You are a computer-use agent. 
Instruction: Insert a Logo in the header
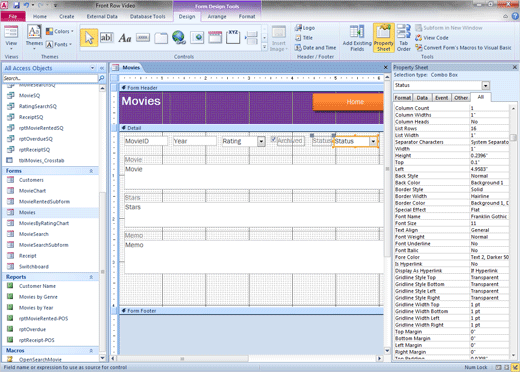(x=305, y=28)
